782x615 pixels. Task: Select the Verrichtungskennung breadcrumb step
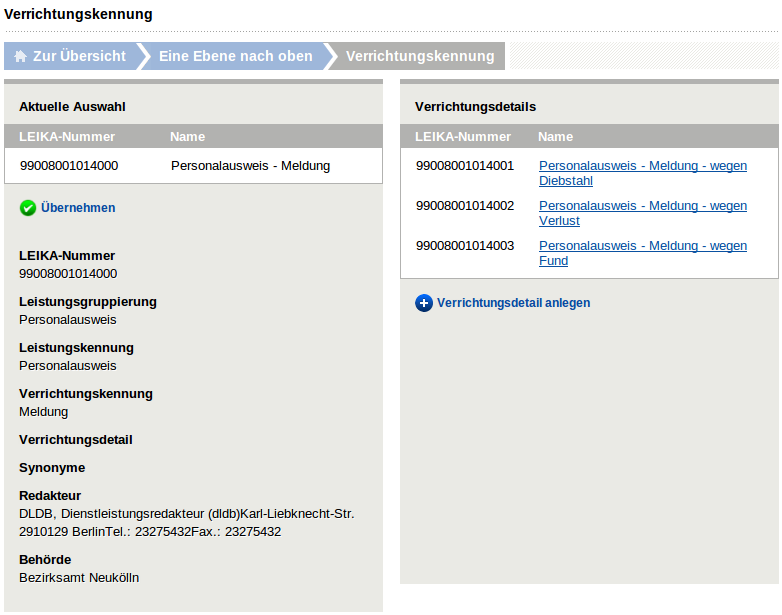click(x=420, y=56)
